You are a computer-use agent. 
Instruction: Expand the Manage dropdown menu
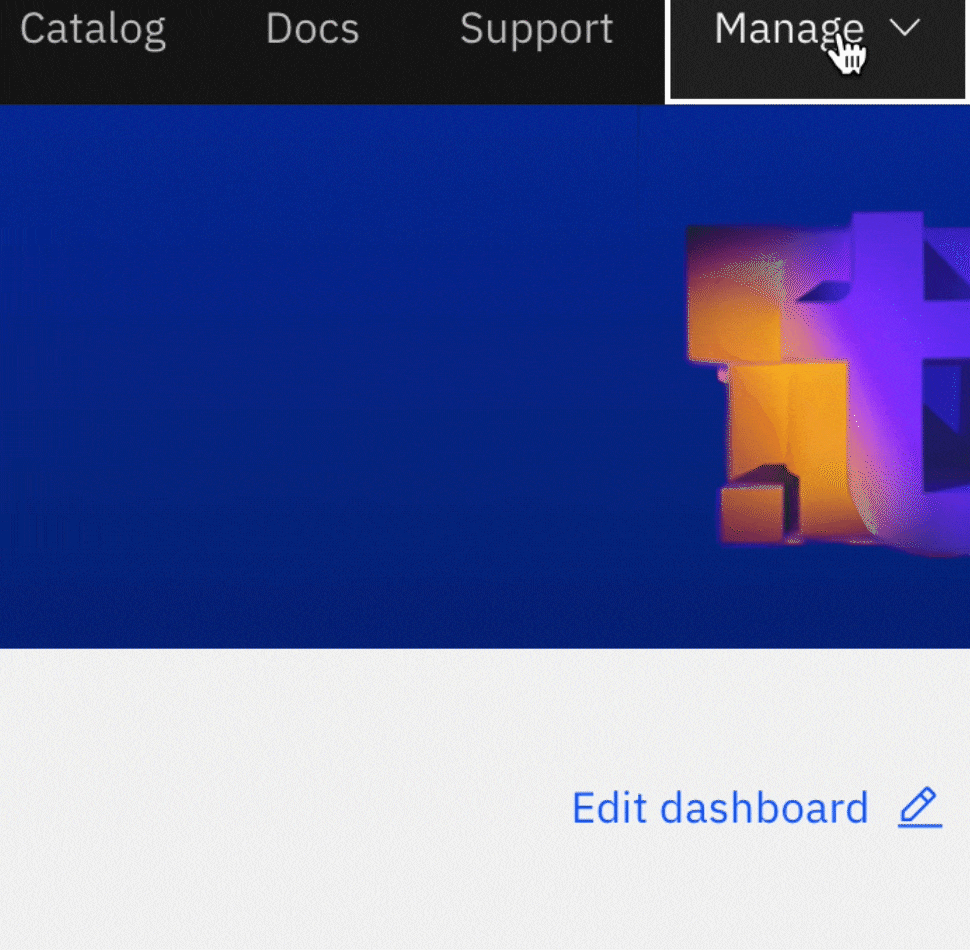tap(817, 49)
